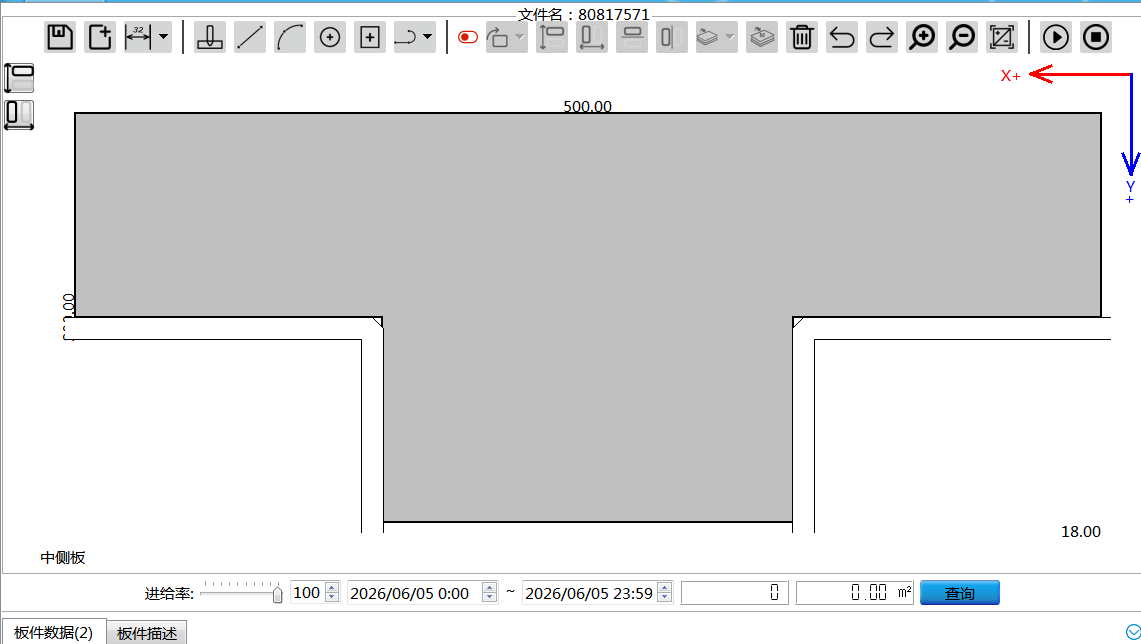Screen dimensions: 1141x644
Task: Expand the dimension tool dropdown arrow
Action: coord(164,37)
